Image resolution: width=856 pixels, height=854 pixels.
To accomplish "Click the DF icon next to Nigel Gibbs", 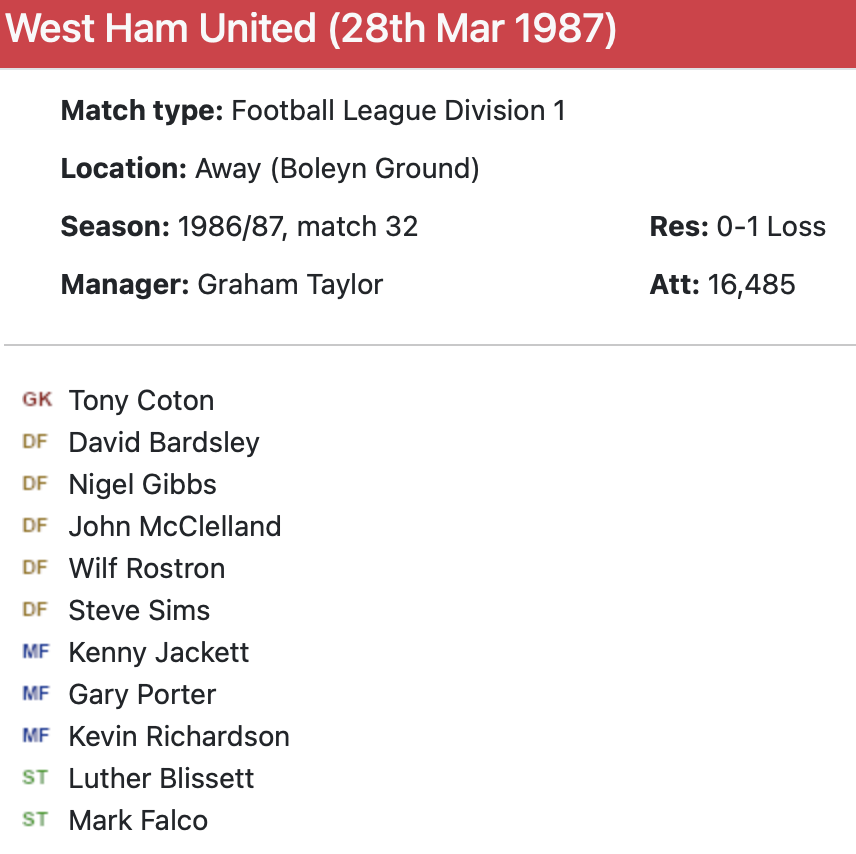I will pyautogui.click(x=35, y=484).
